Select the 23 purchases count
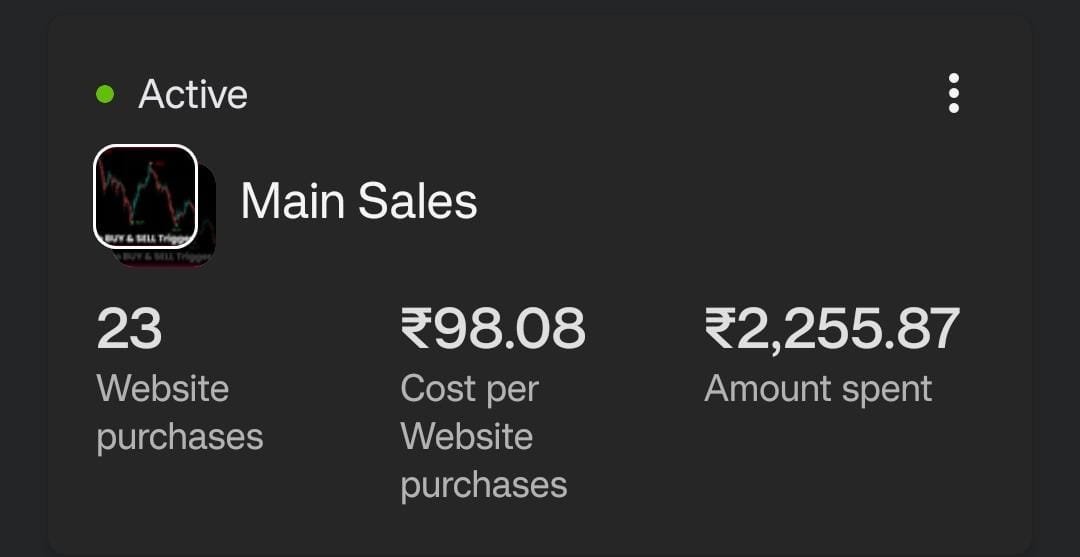 click(x=129, y=329)
